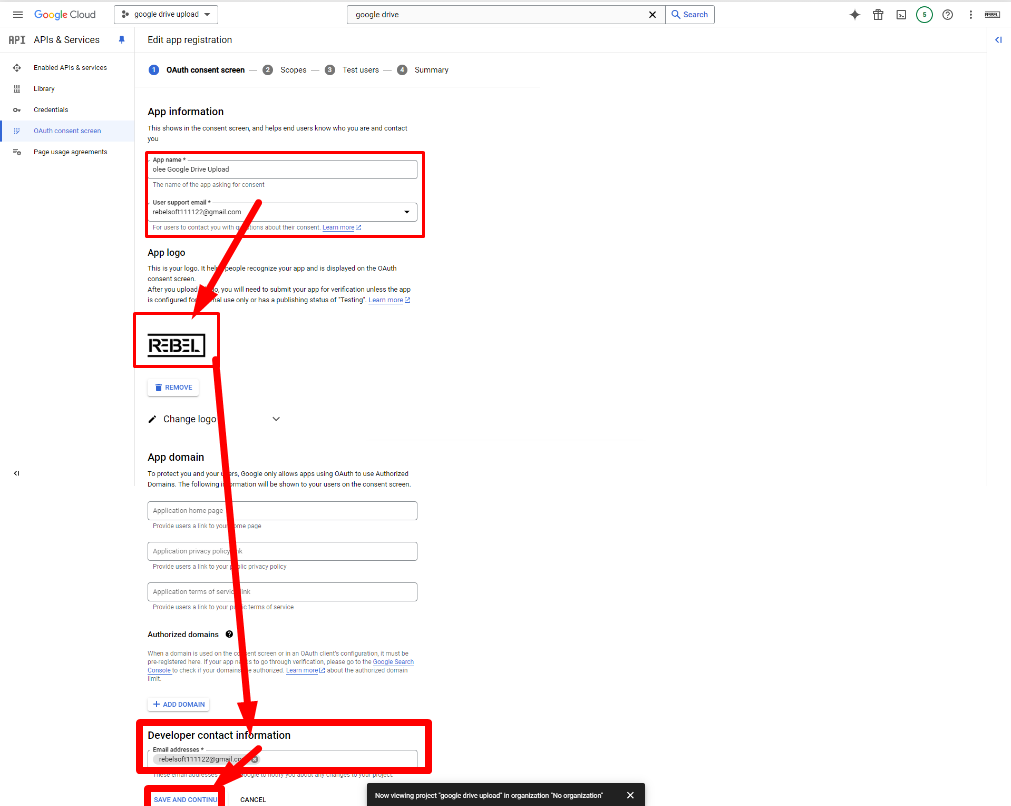Click the ADD DOMAIN button
The height and width of the screenshot is (806, 1011).
click(x=179, y=704)
